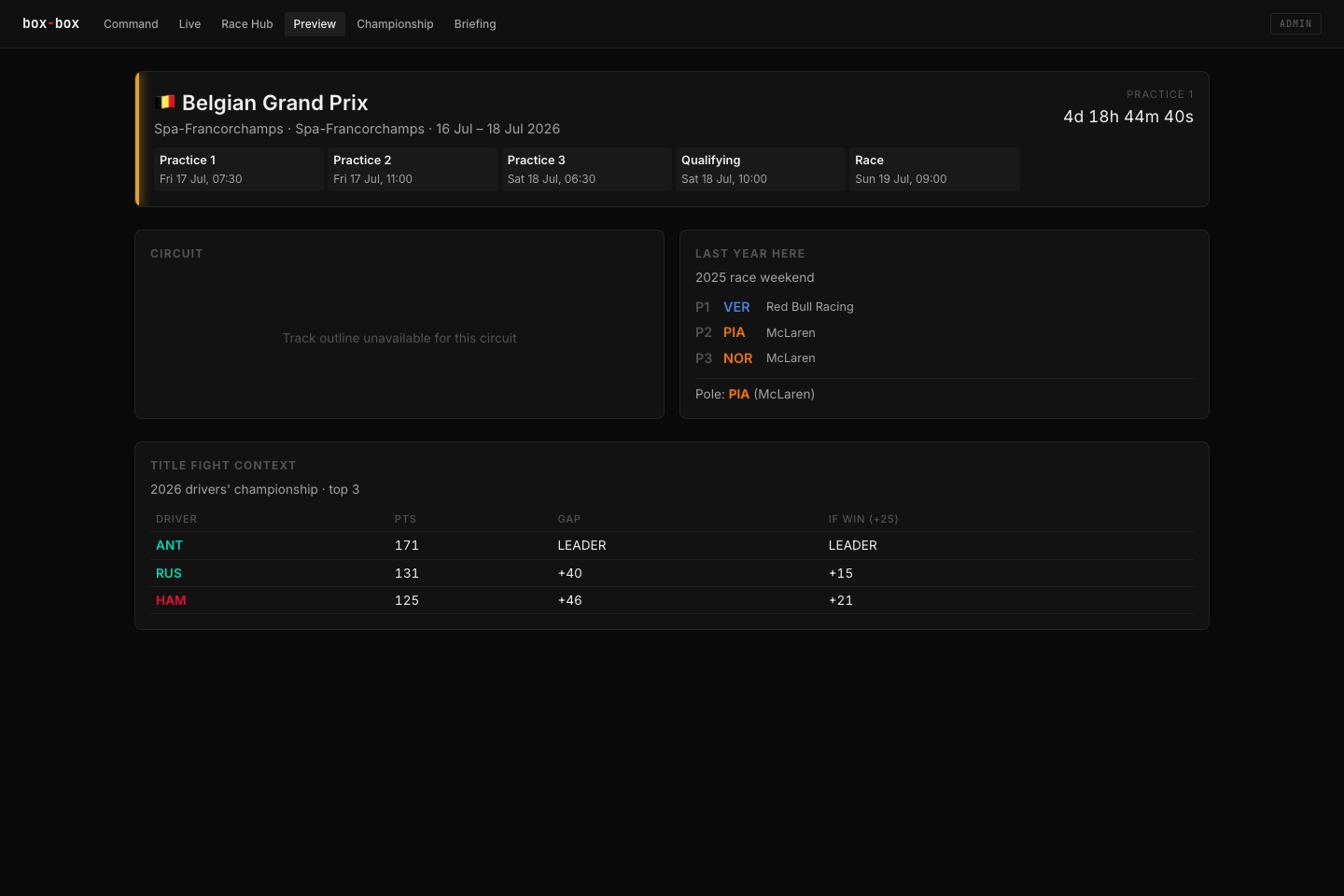Select the Practice 3 session card
The image size is (1344, 896).
[x=586, y=169]
